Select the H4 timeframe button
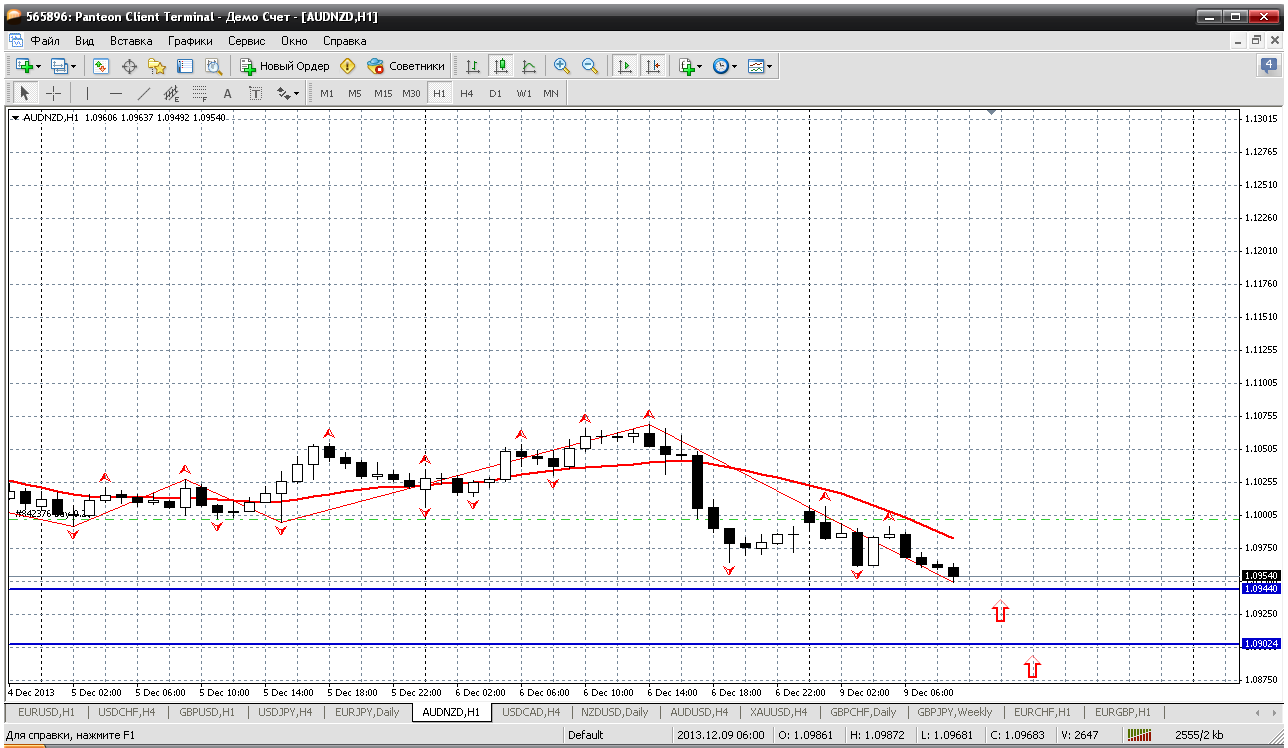The image size is (1288, 748). pos(467,93)
